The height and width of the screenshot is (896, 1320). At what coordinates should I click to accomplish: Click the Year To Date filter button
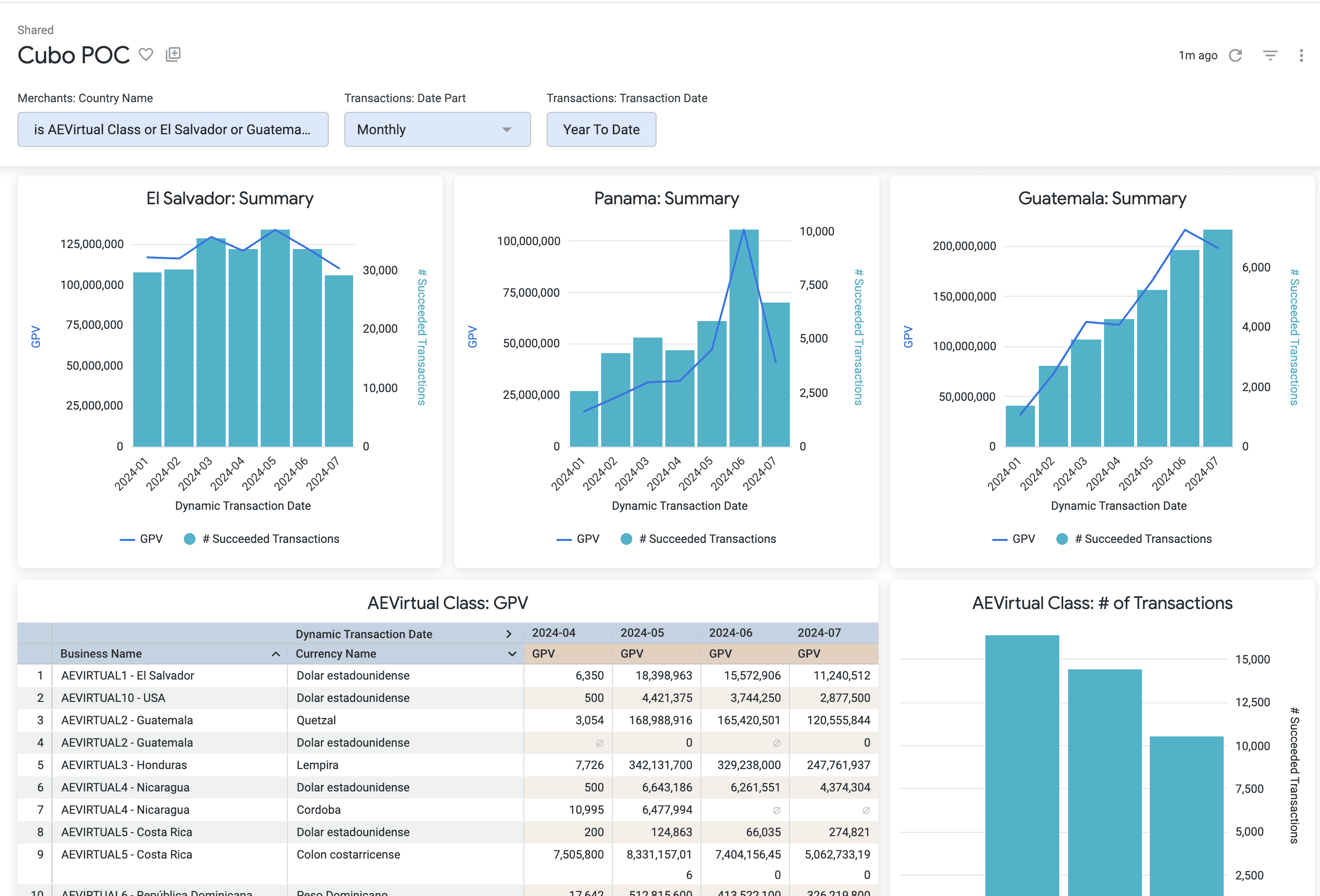coord(601,129)
